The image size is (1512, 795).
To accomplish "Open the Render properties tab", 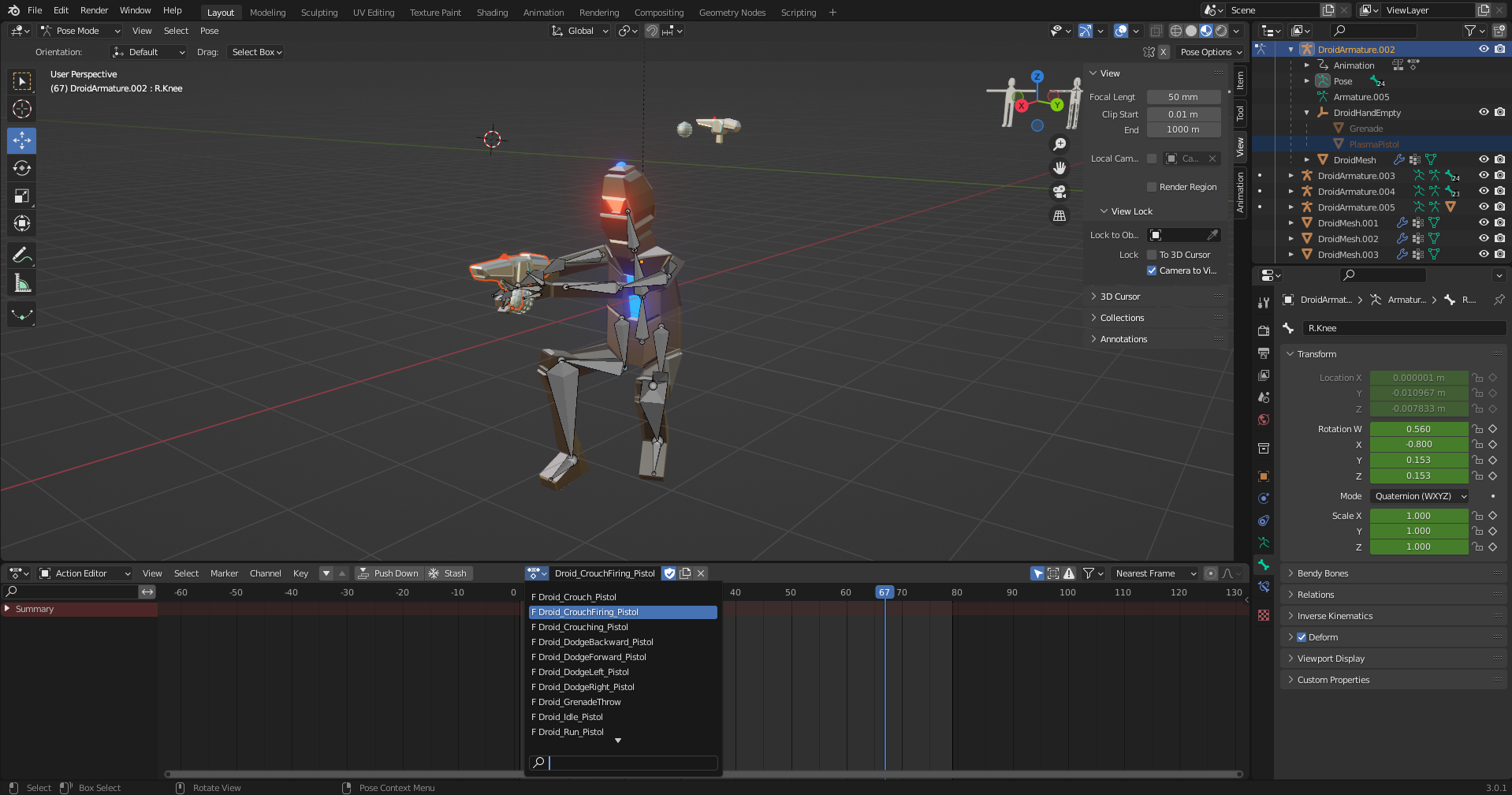I will (1264, 330).
